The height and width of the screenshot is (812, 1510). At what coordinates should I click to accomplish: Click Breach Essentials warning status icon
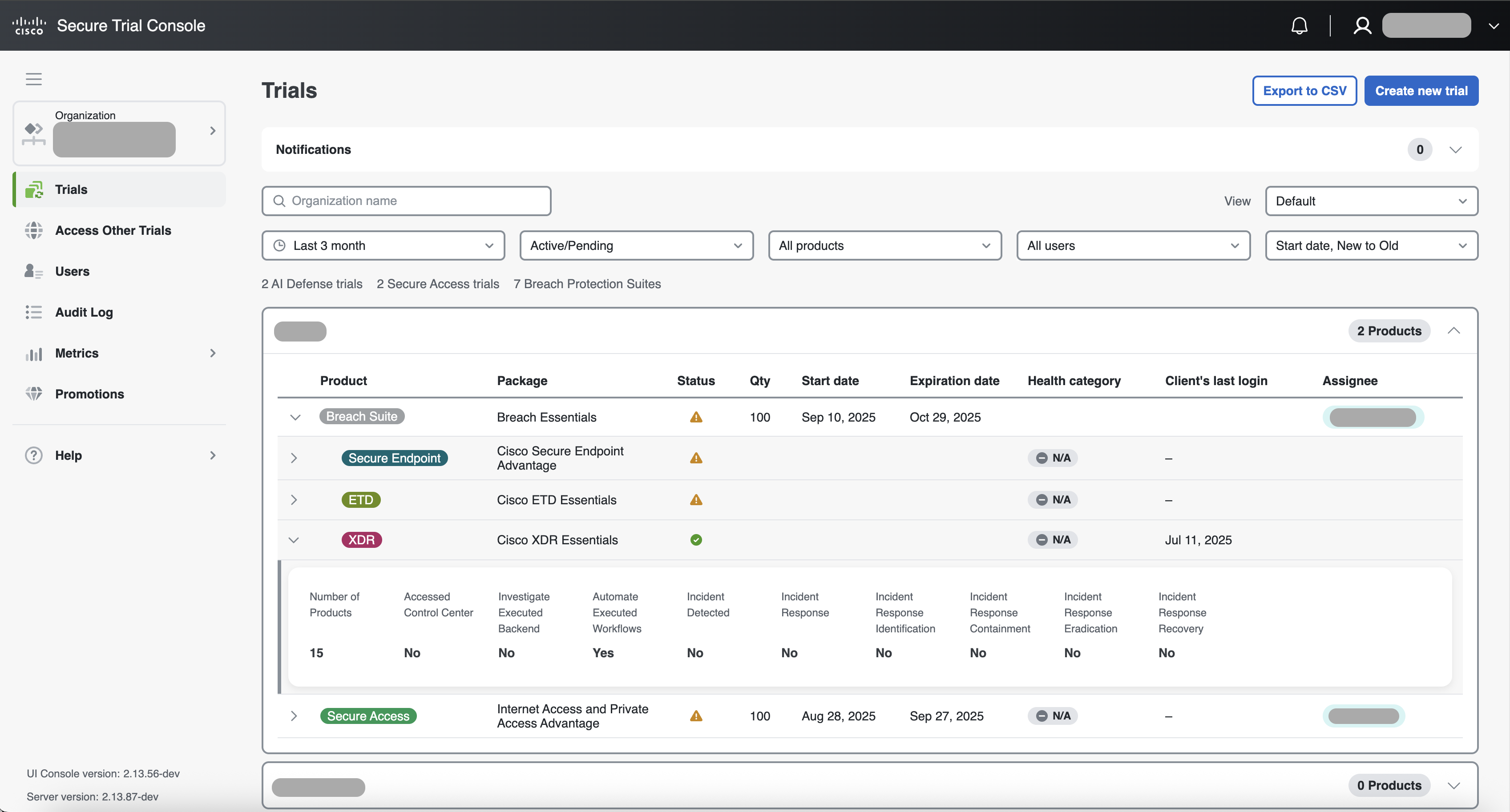click(696, 417)
